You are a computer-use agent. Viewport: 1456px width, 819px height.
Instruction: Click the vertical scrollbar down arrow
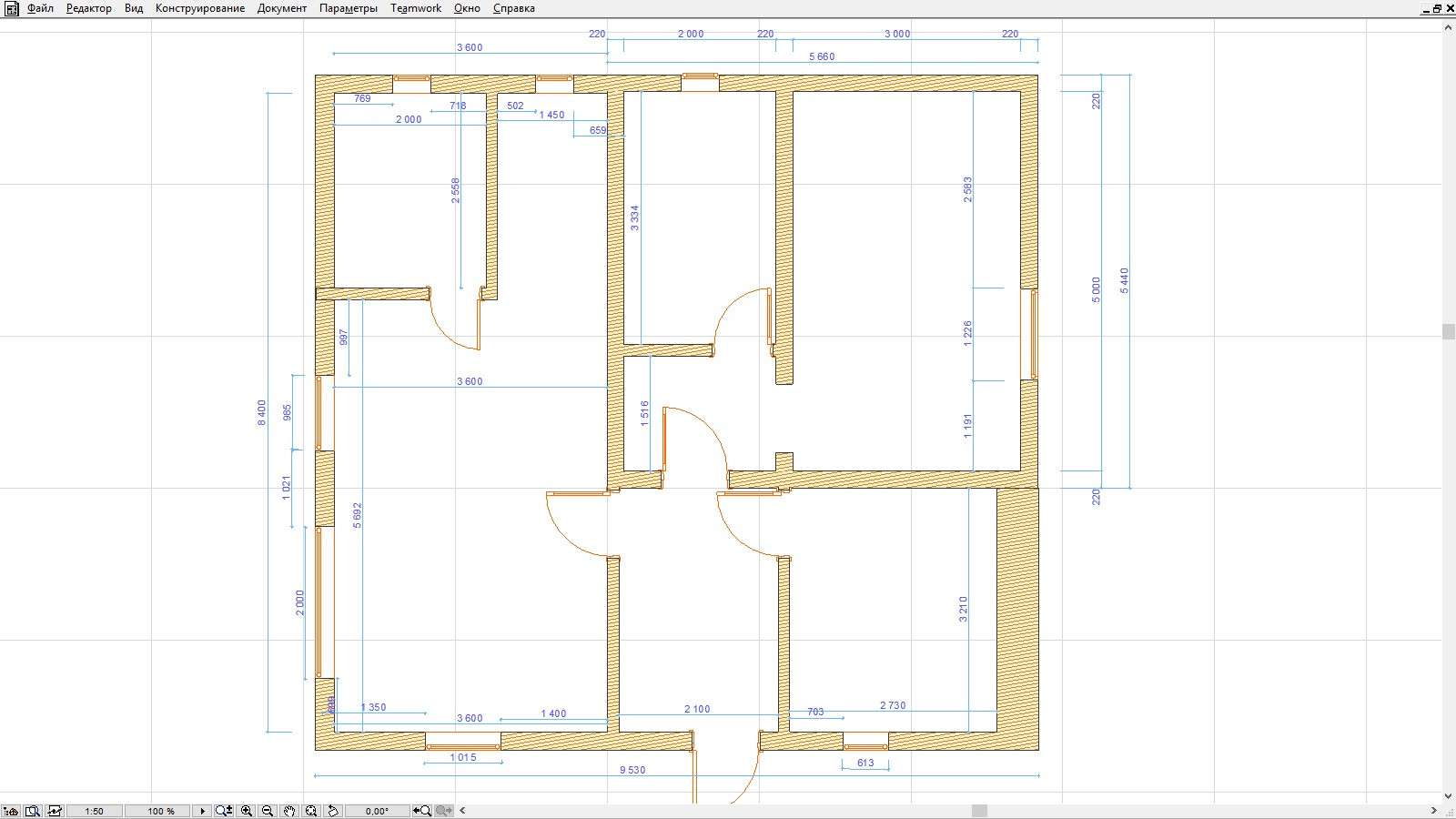tap(1449, 796)
